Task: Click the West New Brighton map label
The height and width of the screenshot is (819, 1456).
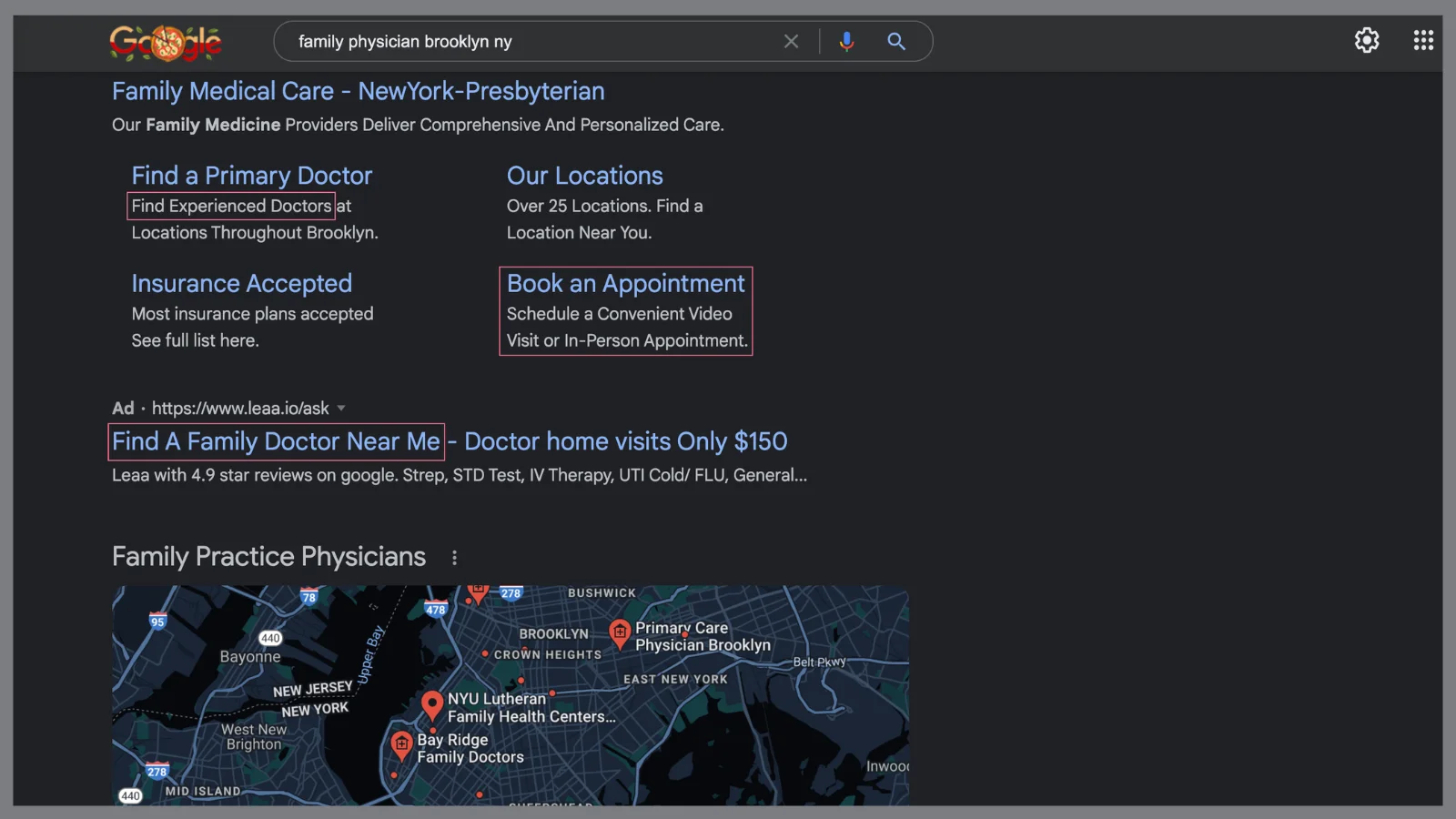Action: [254, 737]
